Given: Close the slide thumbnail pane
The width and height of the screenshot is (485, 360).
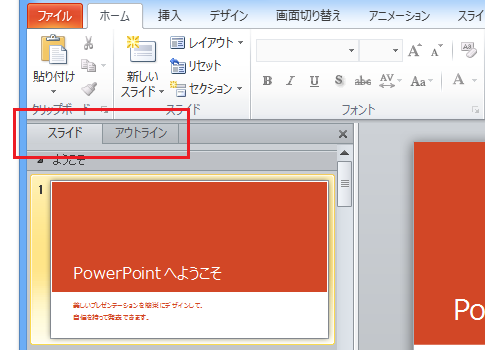Looking at the screenshot, I should click(x=343, y=134).
